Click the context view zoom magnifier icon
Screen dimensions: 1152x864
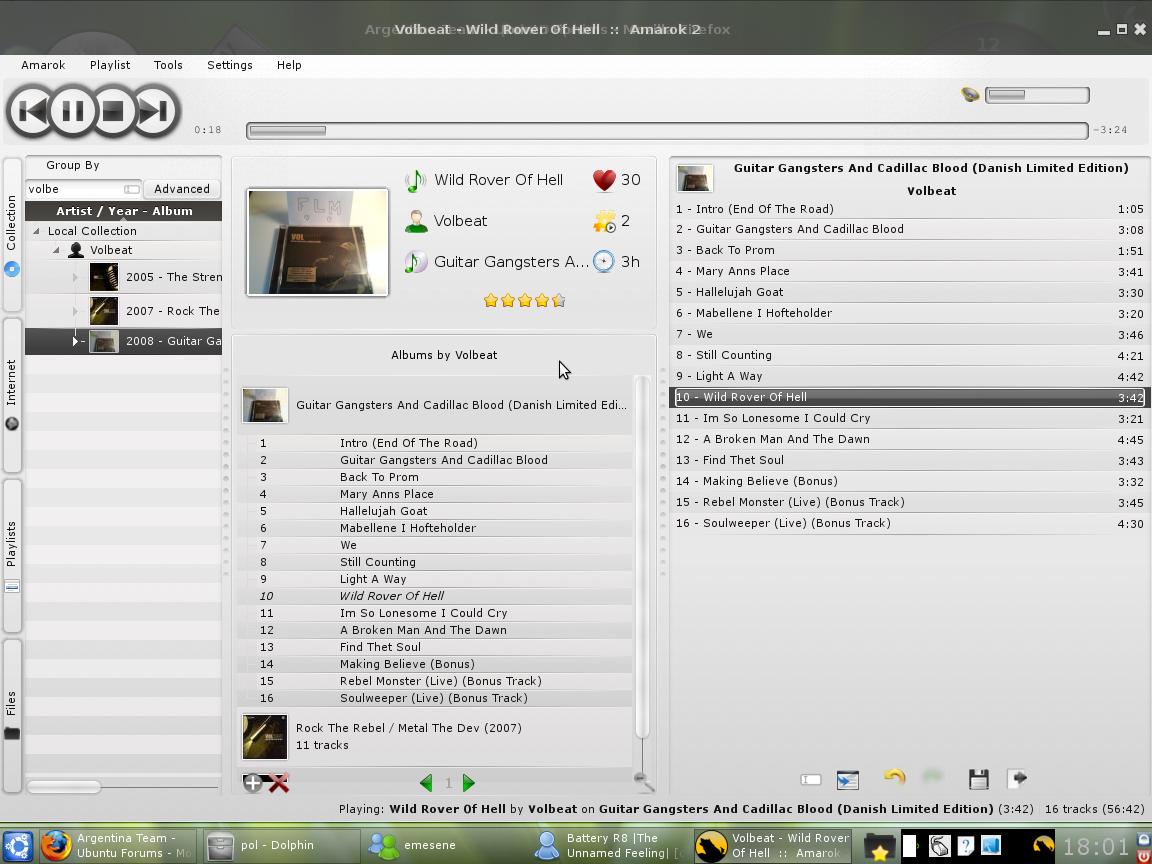644,782
